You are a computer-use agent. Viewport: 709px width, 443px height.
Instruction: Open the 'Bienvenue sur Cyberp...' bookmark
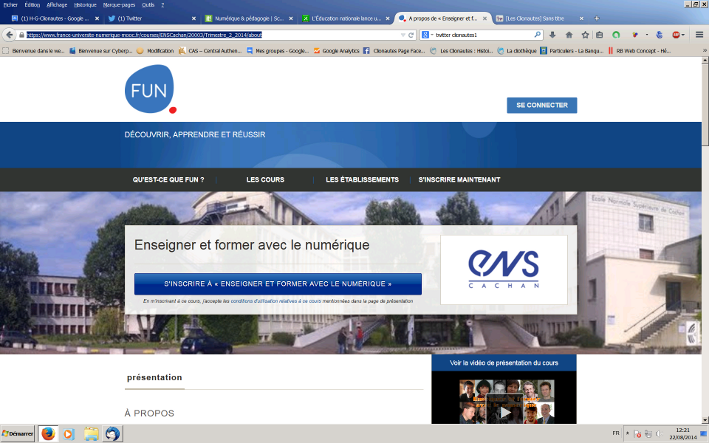100,51
